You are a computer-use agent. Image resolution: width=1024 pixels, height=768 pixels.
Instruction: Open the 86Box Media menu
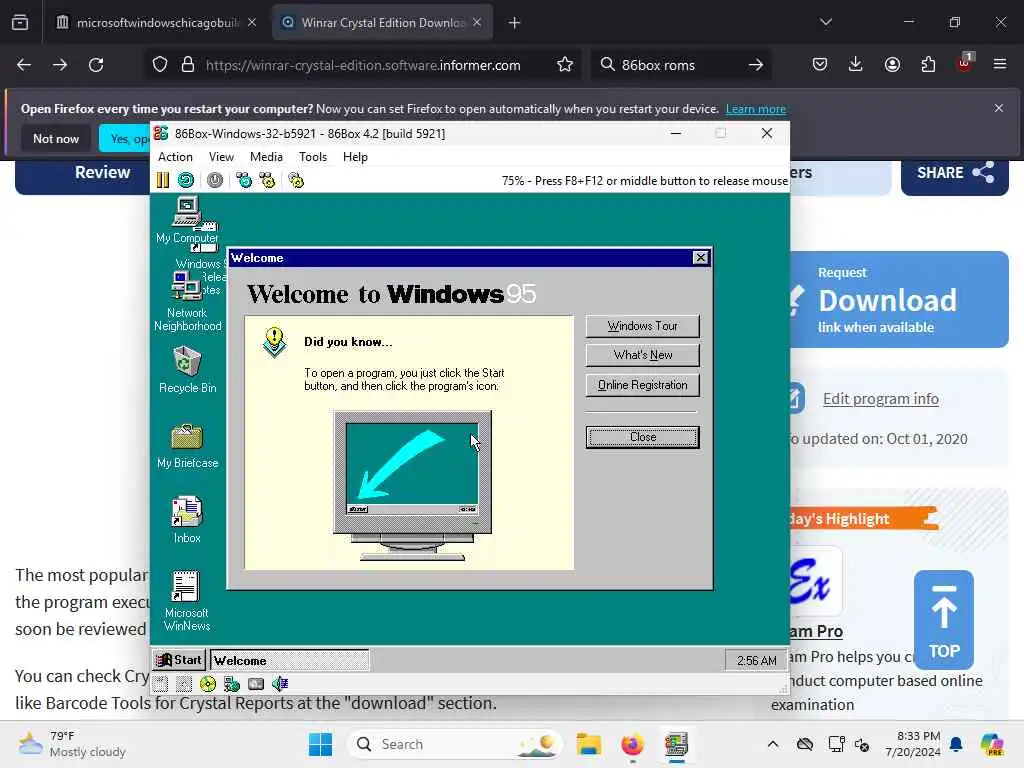click(x=266, y=157)
